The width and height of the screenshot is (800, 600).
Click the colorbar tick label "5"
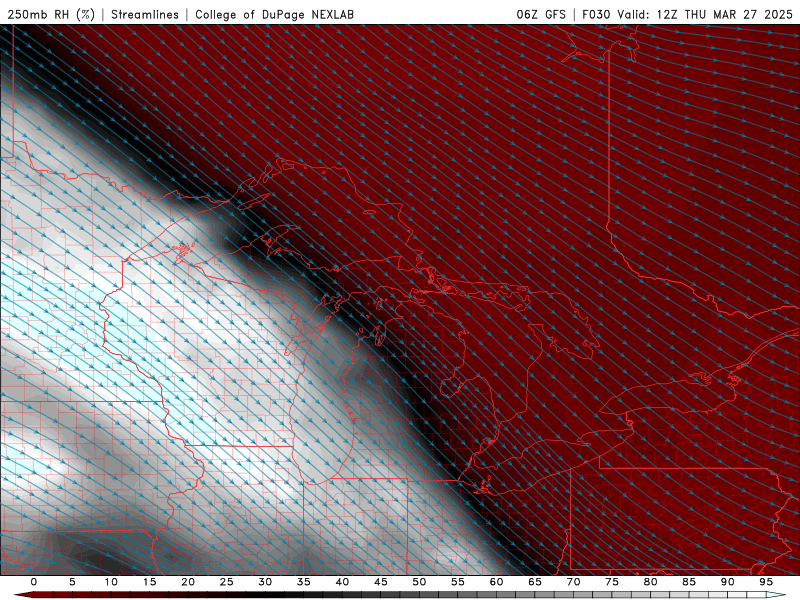(x=72, y=582)
